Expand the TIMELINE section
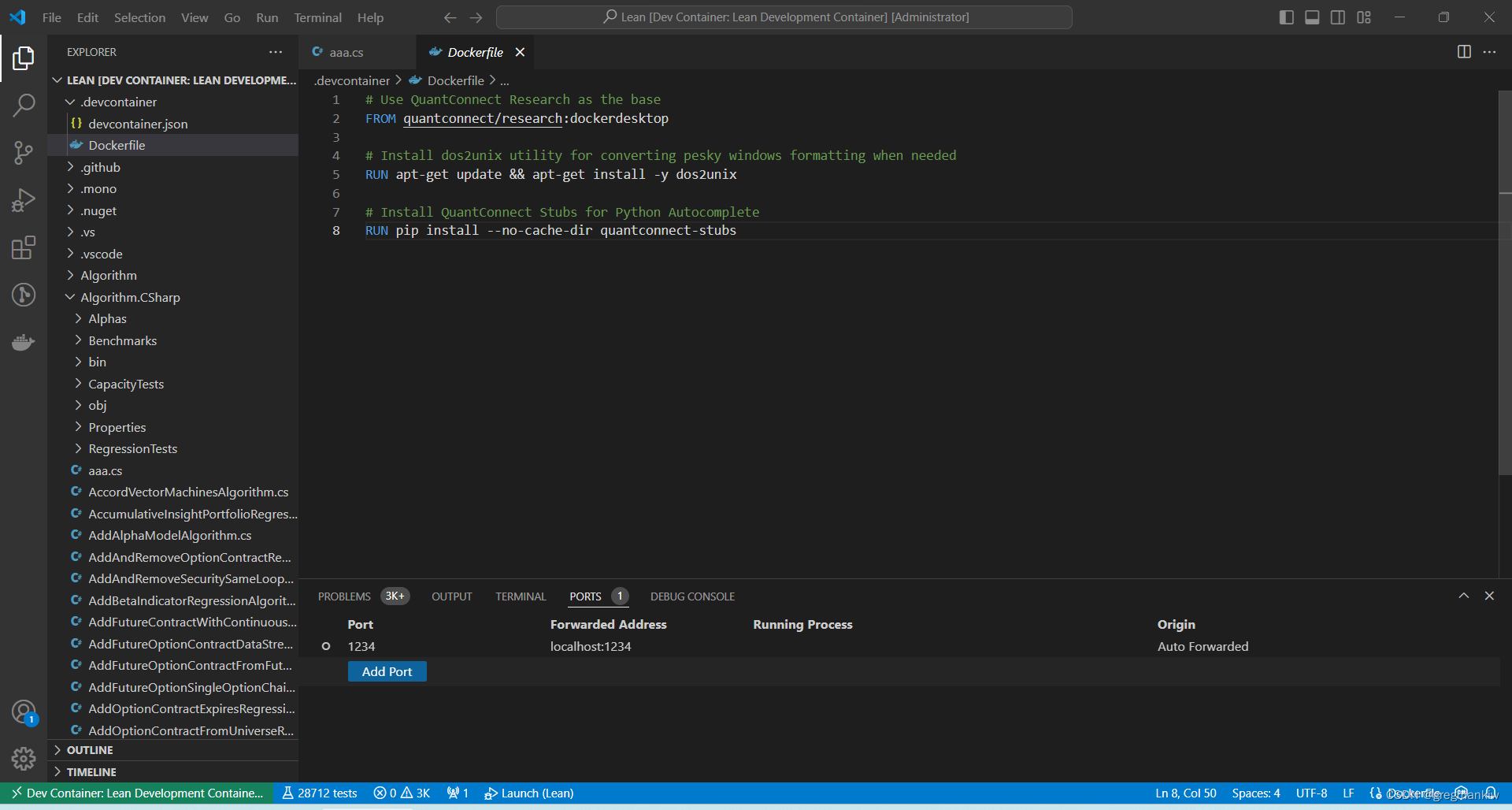This screenshot has height=810, width=1512. (x=173, y=772)
